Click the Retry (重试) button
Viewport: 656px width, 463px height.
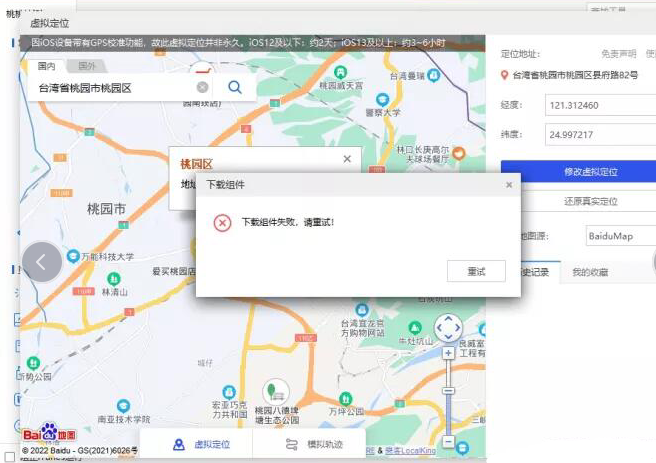point(476,271)
